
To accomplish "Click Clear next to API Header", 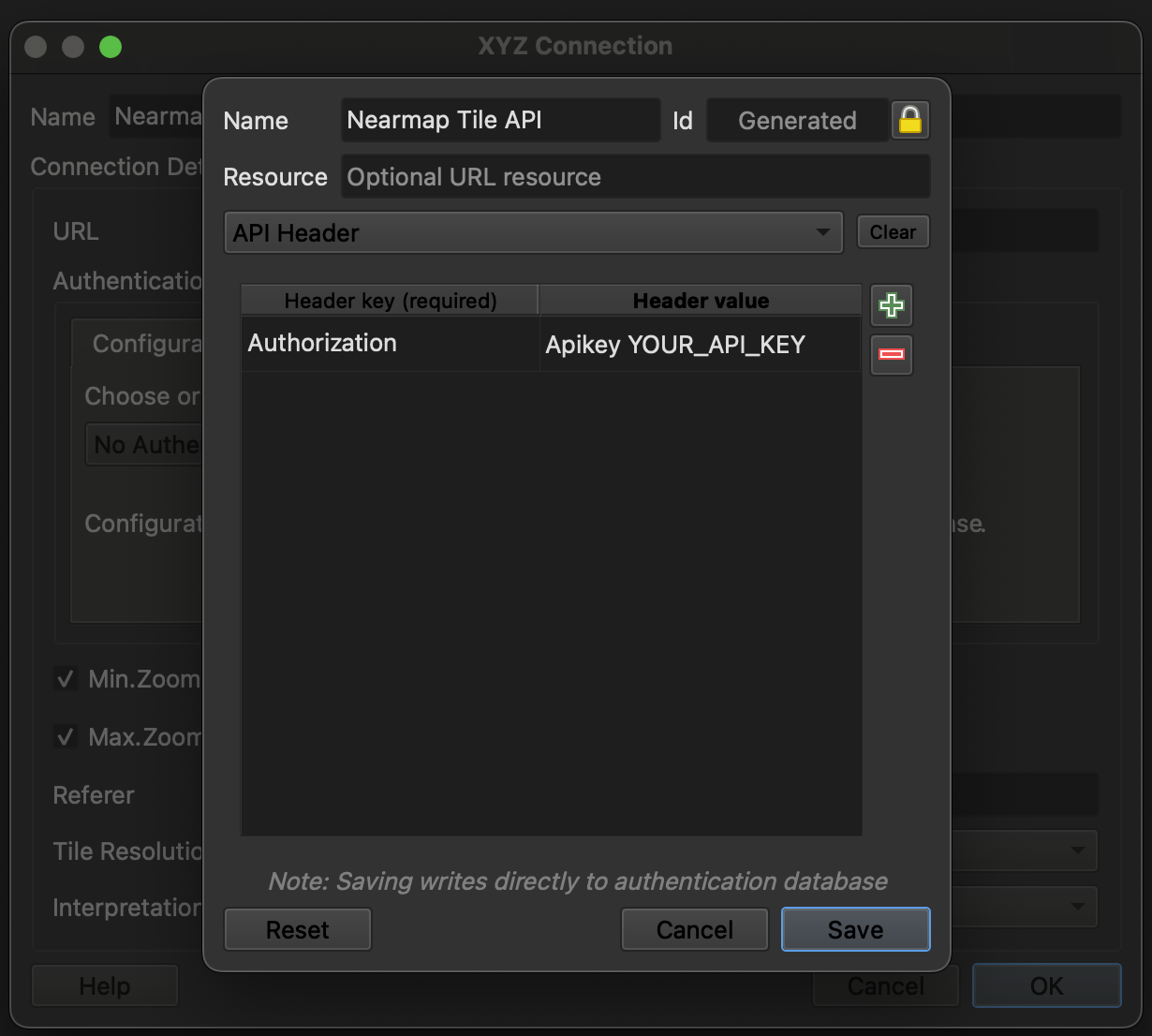I will [892, 231].
